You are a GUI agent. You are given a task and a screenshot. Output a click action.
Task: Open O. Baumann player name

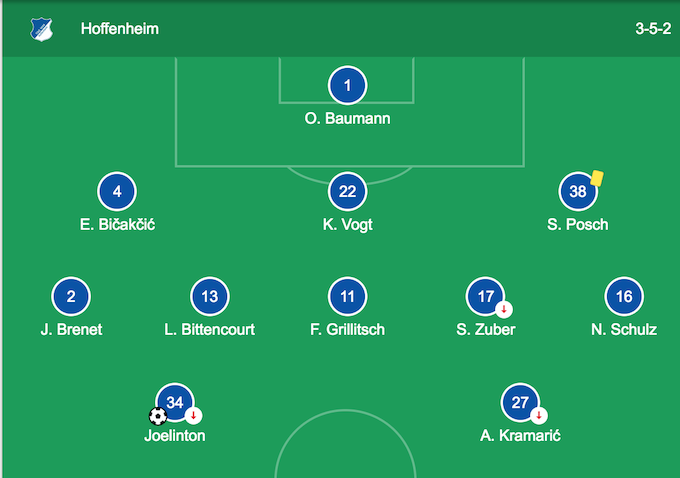click(348, 118)
